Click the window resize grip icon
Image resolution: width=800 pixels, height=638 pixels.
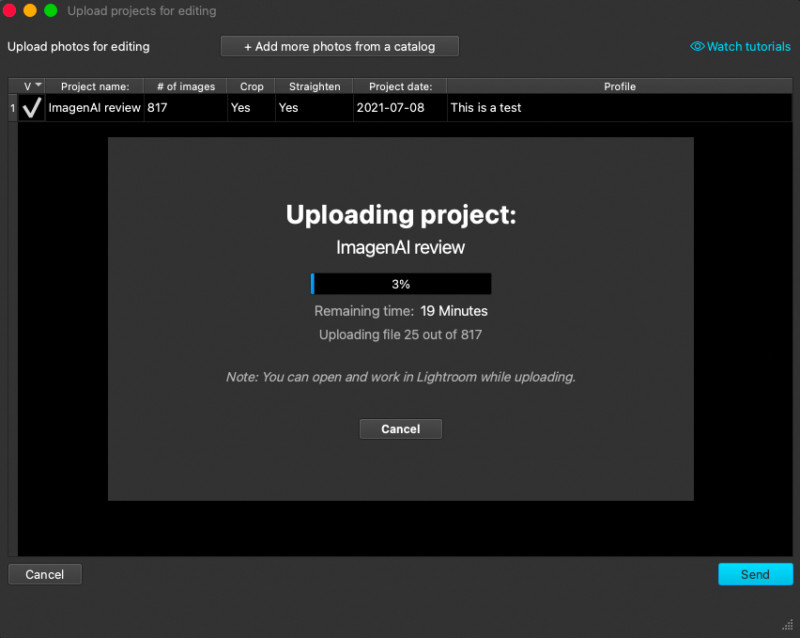788,625
